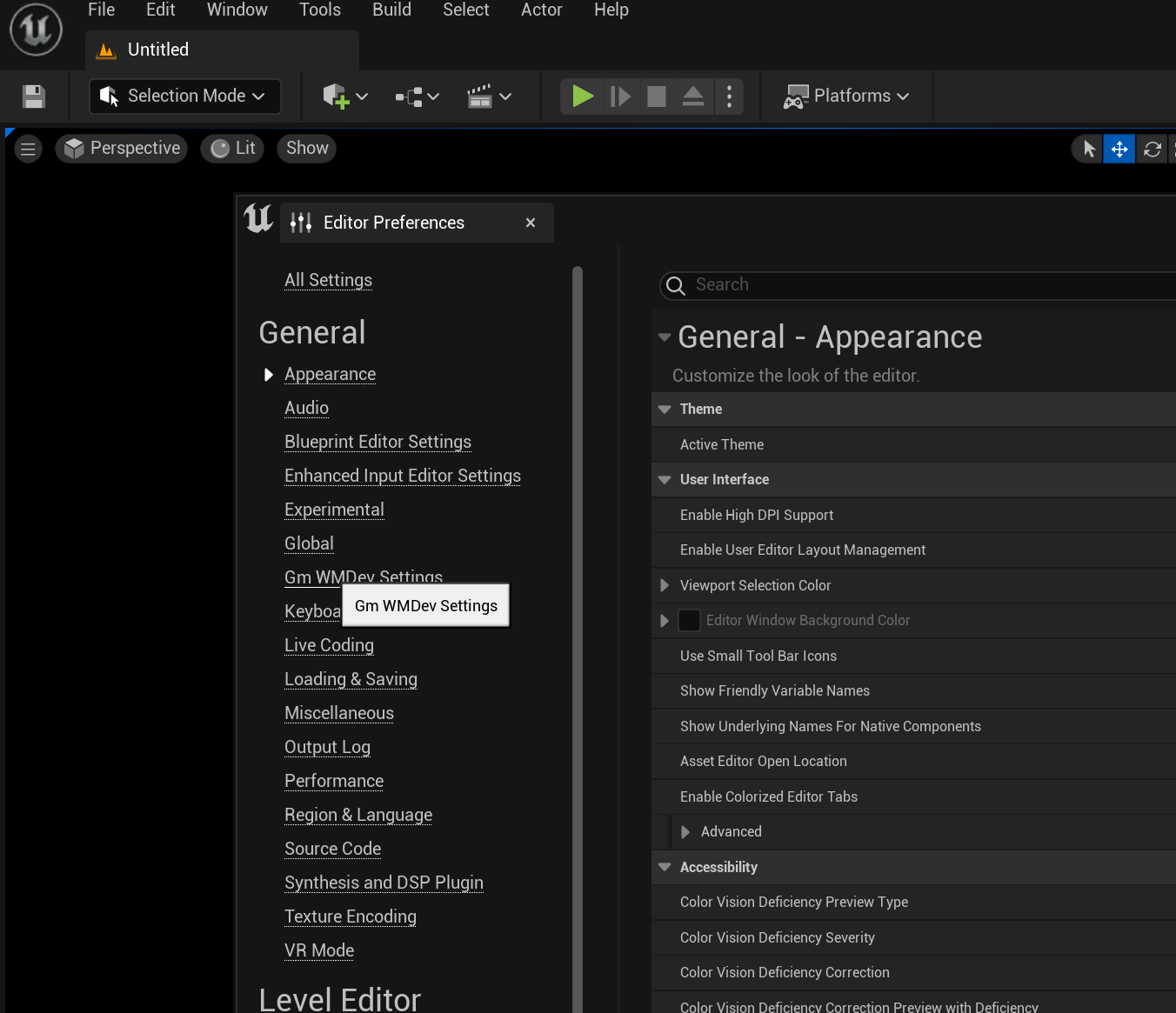This screenshot has height=1013, width=1176.
Task: Expand the Advanced section
Action: pos(685,832)
